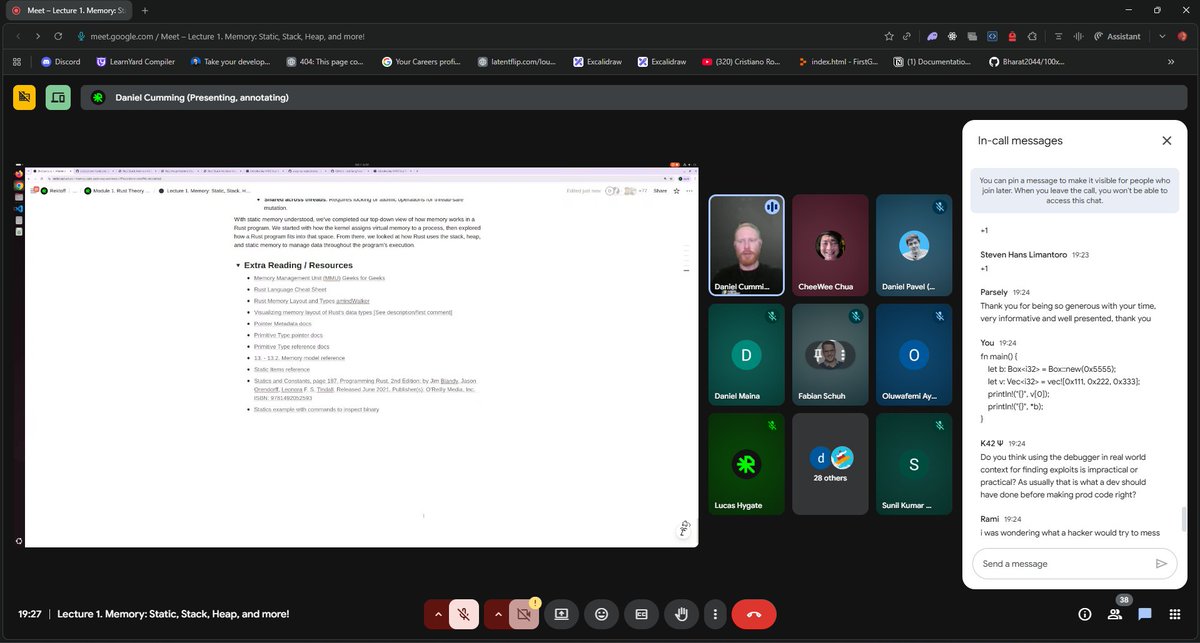
Task: Open the emoji reactions button
Action: point(601,614)
